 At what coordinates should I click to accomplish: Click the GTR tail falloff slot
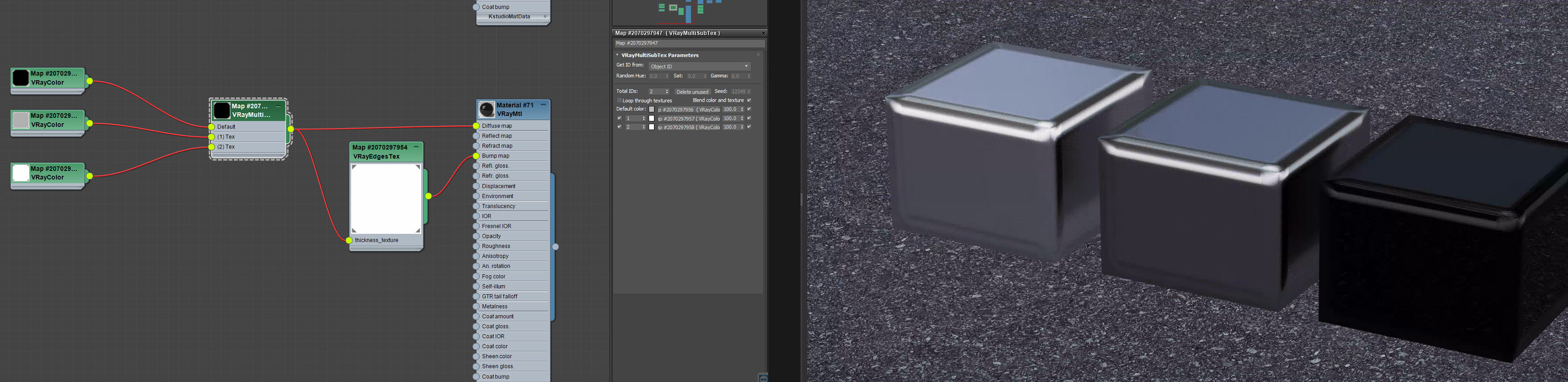click(512, 296)
